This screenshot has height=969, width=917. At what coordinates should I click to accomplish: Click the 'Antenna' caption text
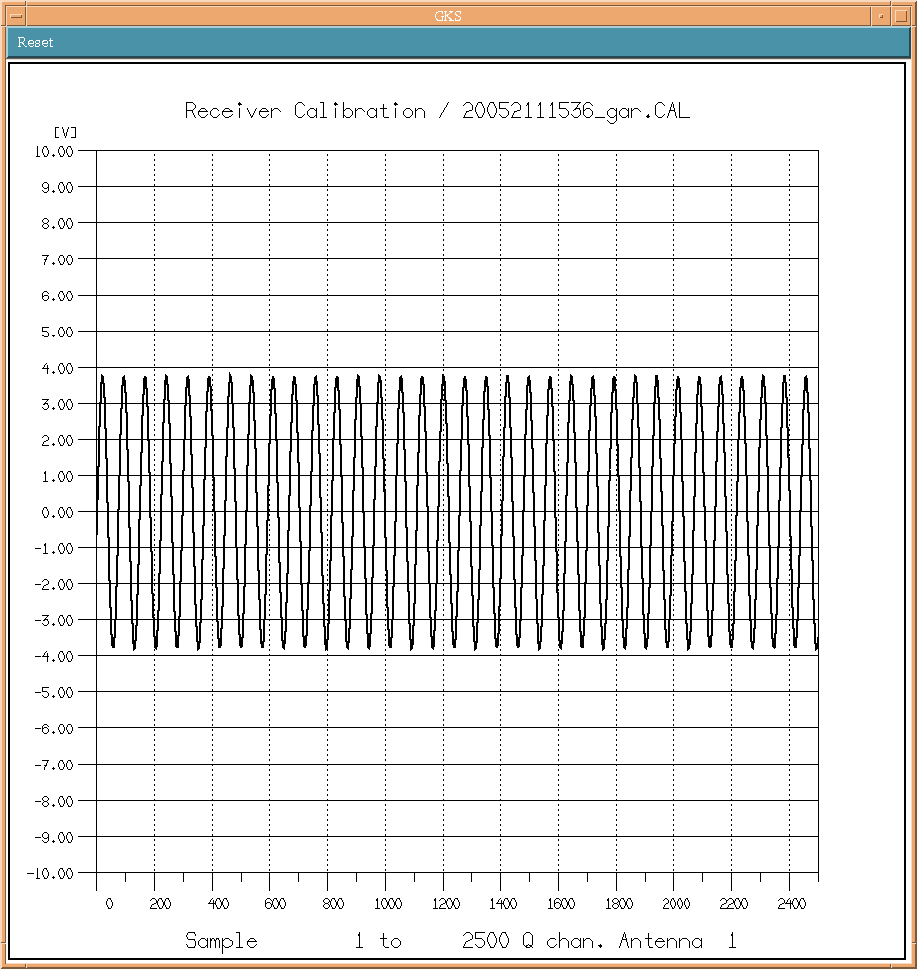[x=661, y=941]
